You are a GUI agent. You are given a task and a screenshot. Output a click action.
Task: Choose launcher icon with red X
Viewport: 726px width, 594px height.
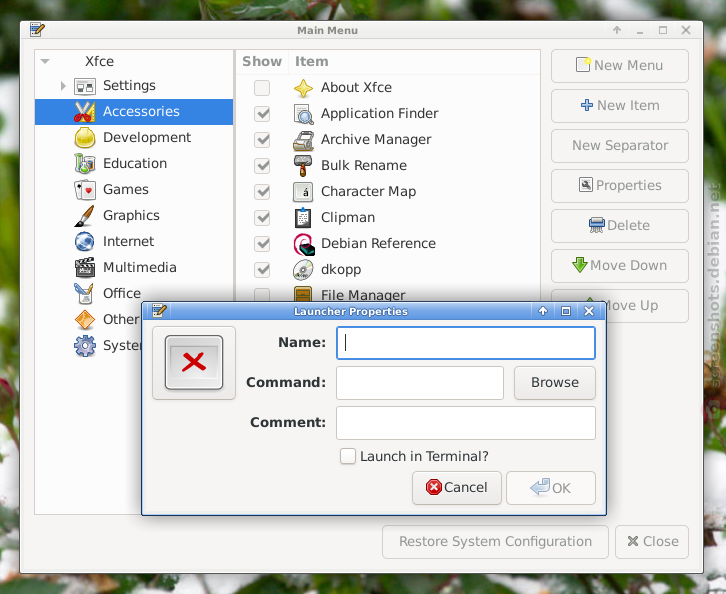click(194, 363)
